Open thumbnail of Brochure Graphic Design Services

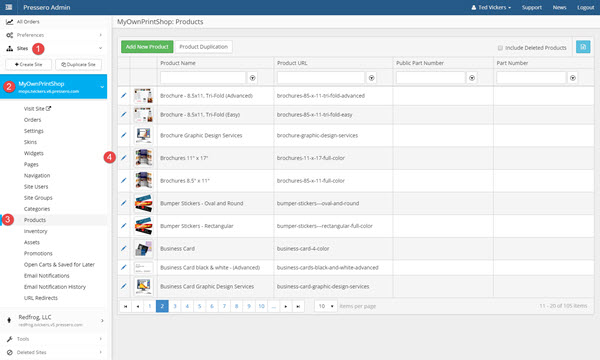(x=143, y=135)
